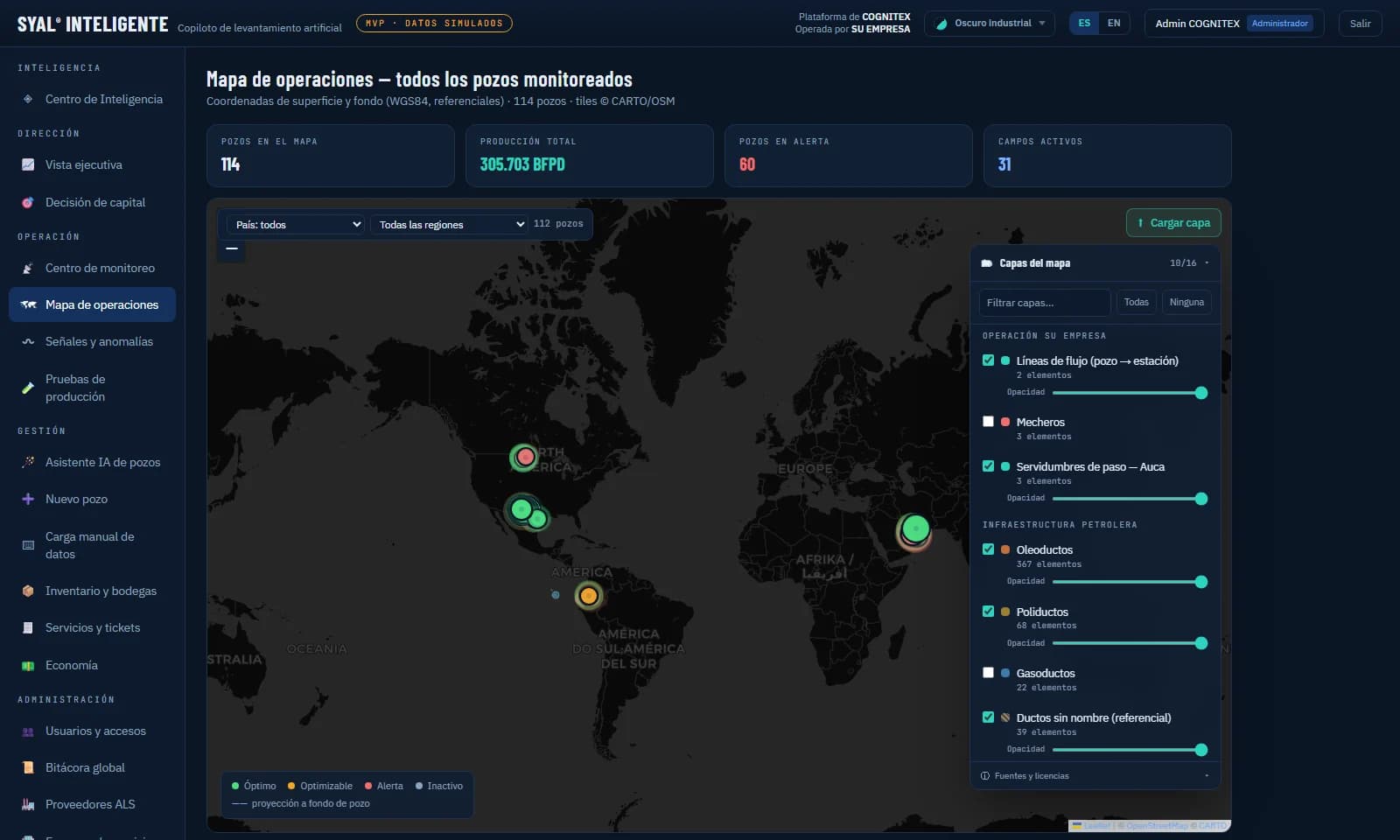Screen dimensions: 1400x840
Task: Enable the Mecheros layer checkbox
Action: point(988,421)
